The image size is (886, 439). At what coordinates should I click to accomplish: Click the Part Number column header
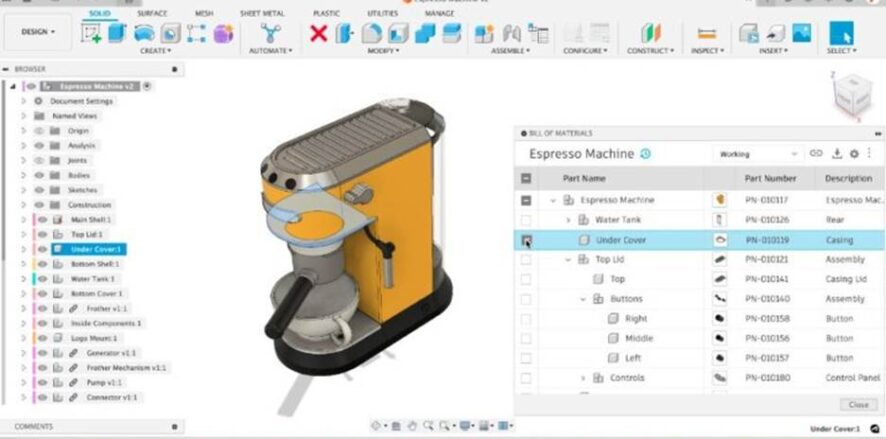click(x=770, y=179)
